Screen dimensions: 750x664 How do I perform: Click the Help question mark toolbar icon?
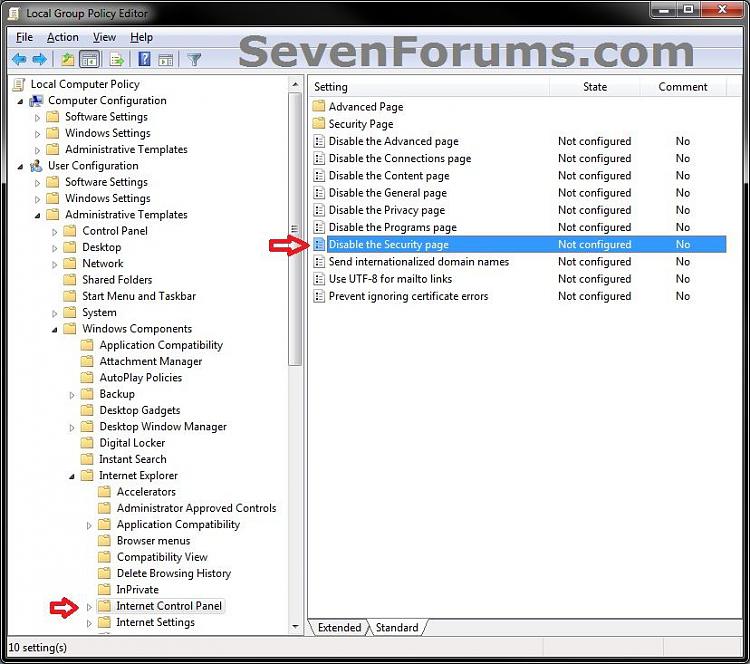click(x=144, y=59)
